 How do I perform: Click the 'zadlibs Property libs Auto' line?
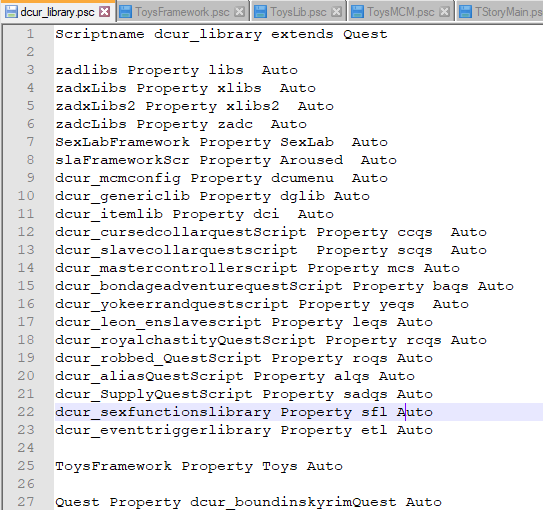pyautogui.click(x=177, y=70)
